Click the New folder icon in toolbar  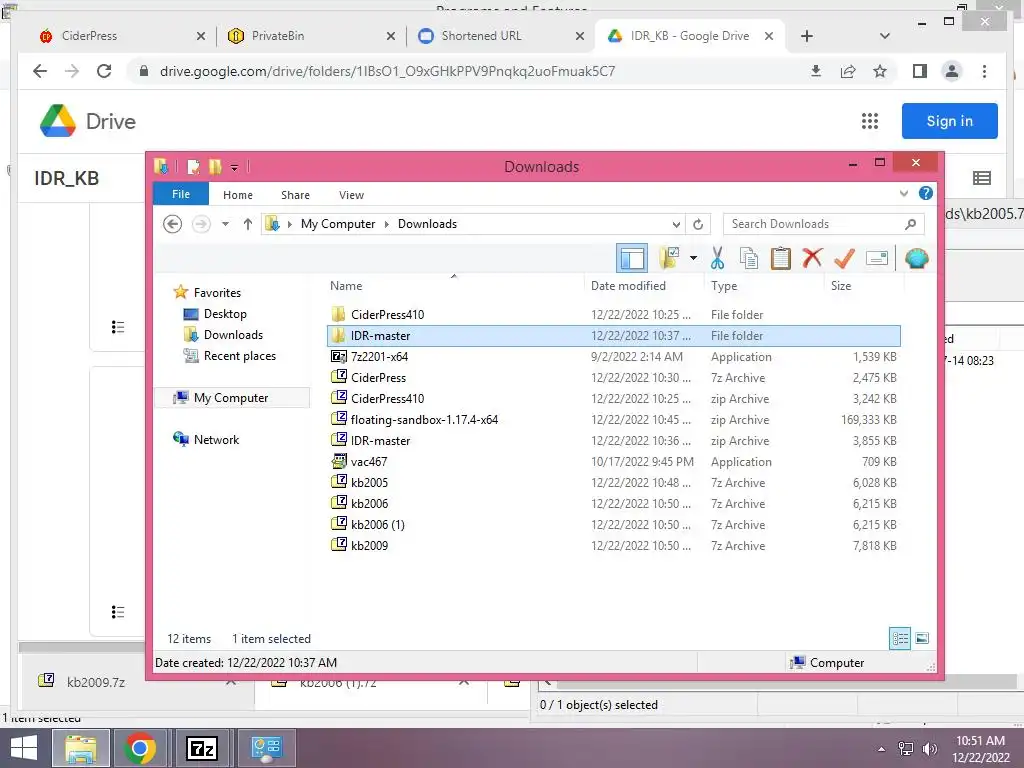point(669,258)
